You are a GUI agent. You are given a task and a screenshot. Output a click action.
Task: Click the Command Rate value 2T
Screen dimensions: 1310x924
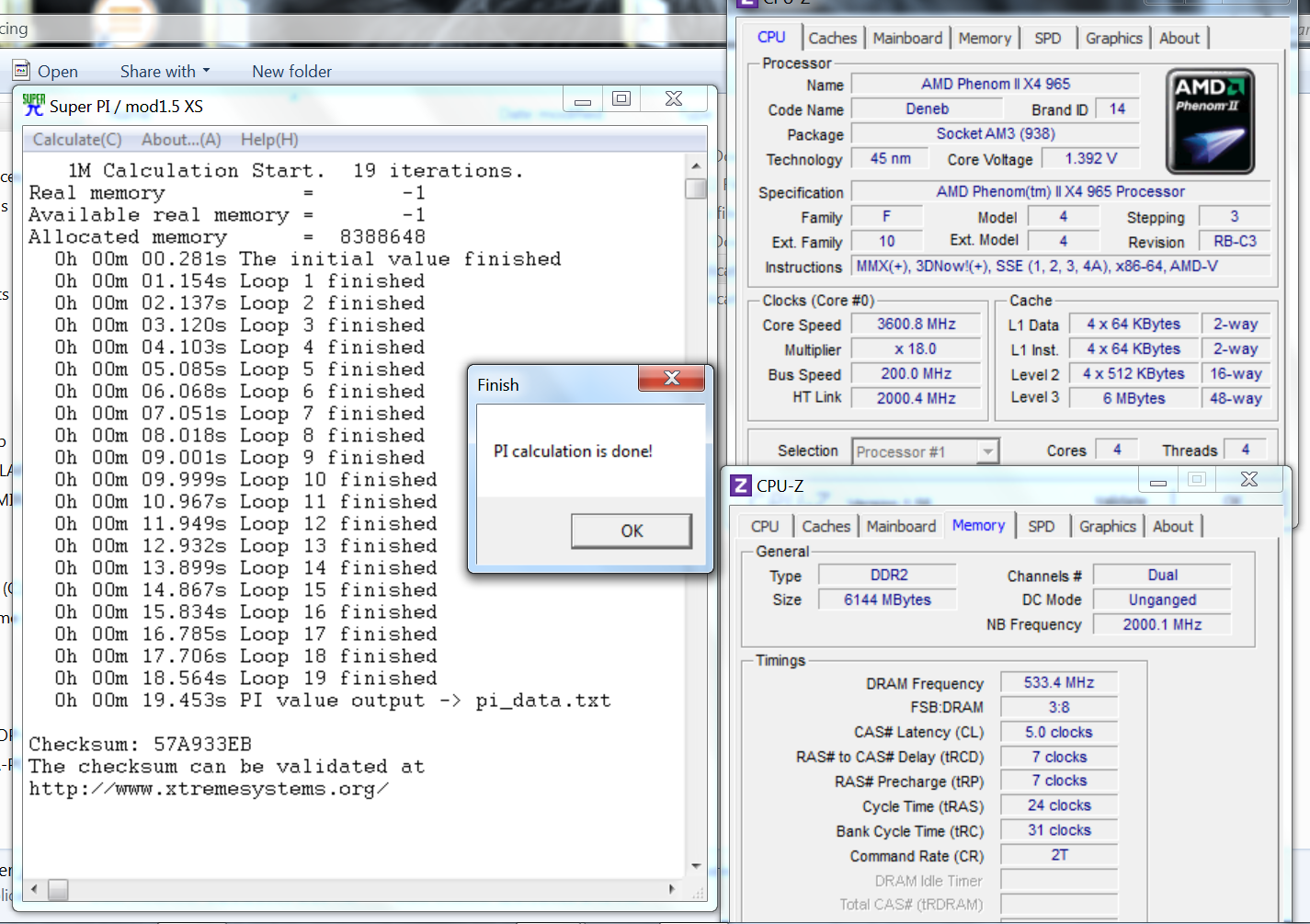pyautogui.click(x=1059, y=855)
